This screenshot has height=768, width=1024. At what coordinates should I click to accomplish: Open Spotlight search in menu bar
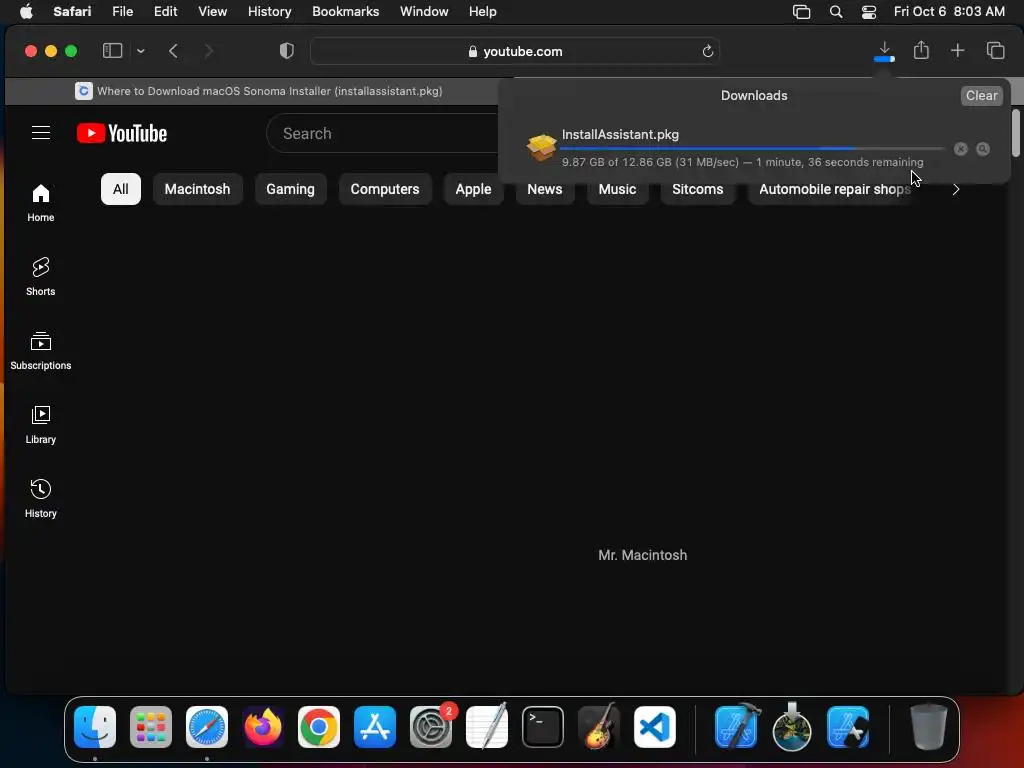pos(835,12)
